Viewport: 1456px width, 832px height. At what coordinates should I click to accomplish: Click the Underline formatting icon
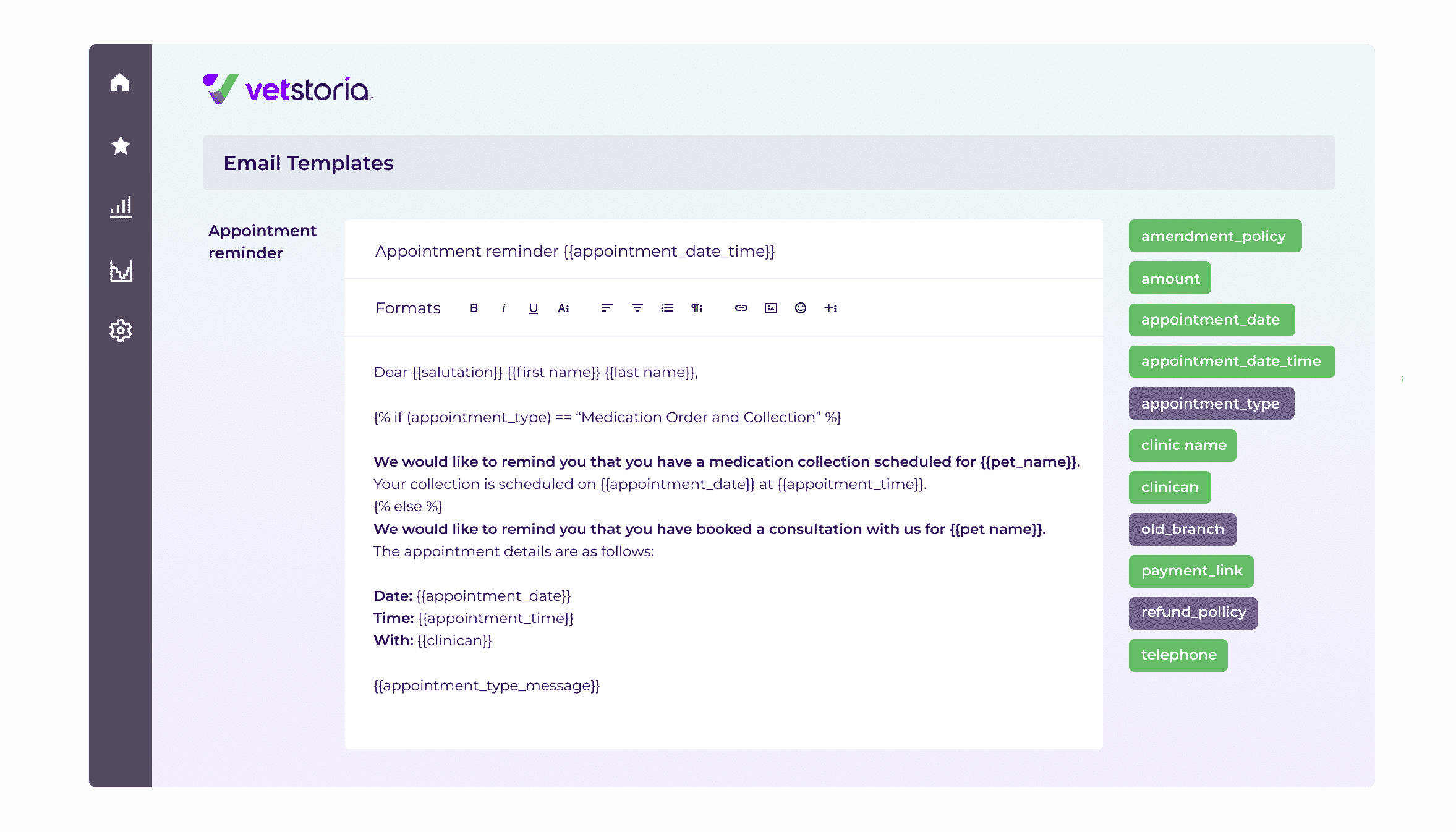click(532, 307)
